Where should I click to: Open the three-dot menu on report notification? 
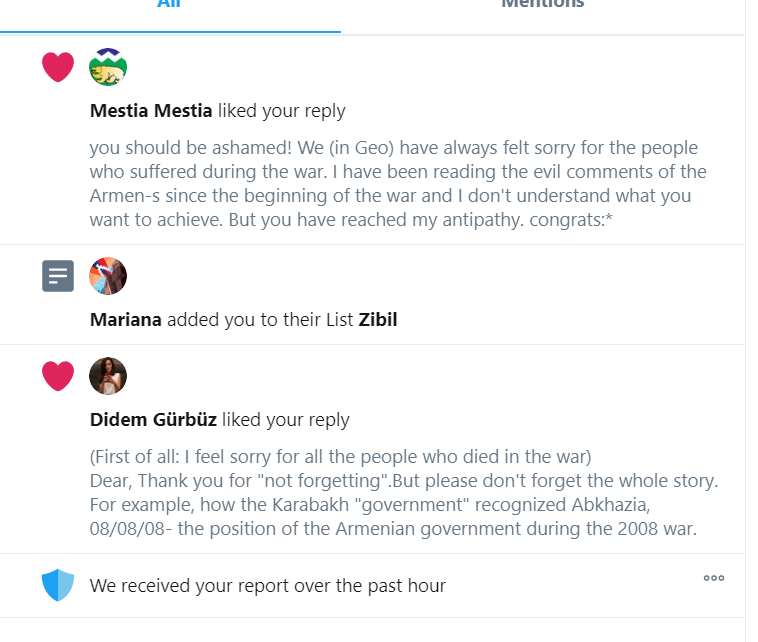[x=714, y=578]
